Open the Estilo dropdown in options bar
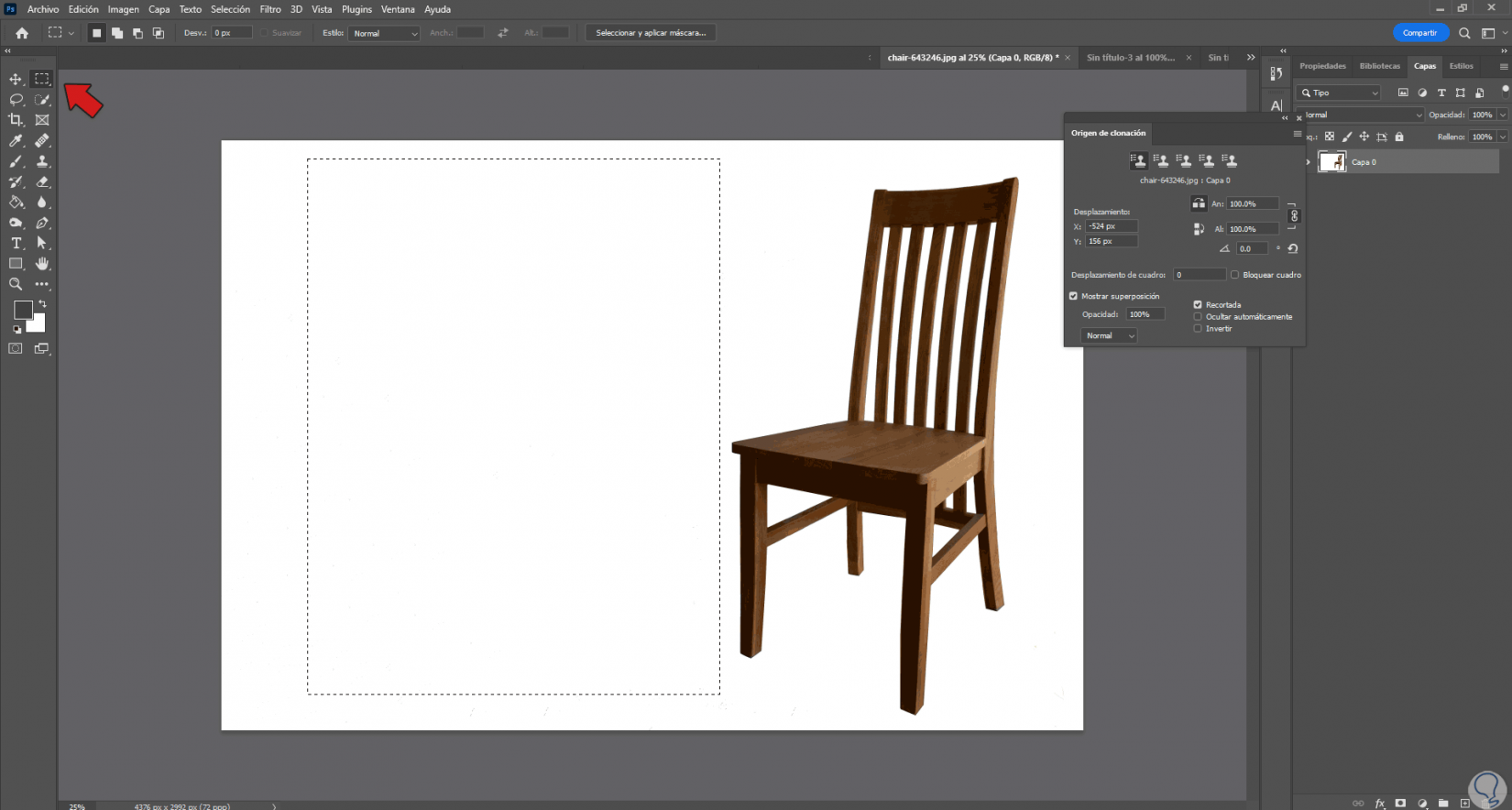Viewport: 1512px width, 810px height. [384, 33]
